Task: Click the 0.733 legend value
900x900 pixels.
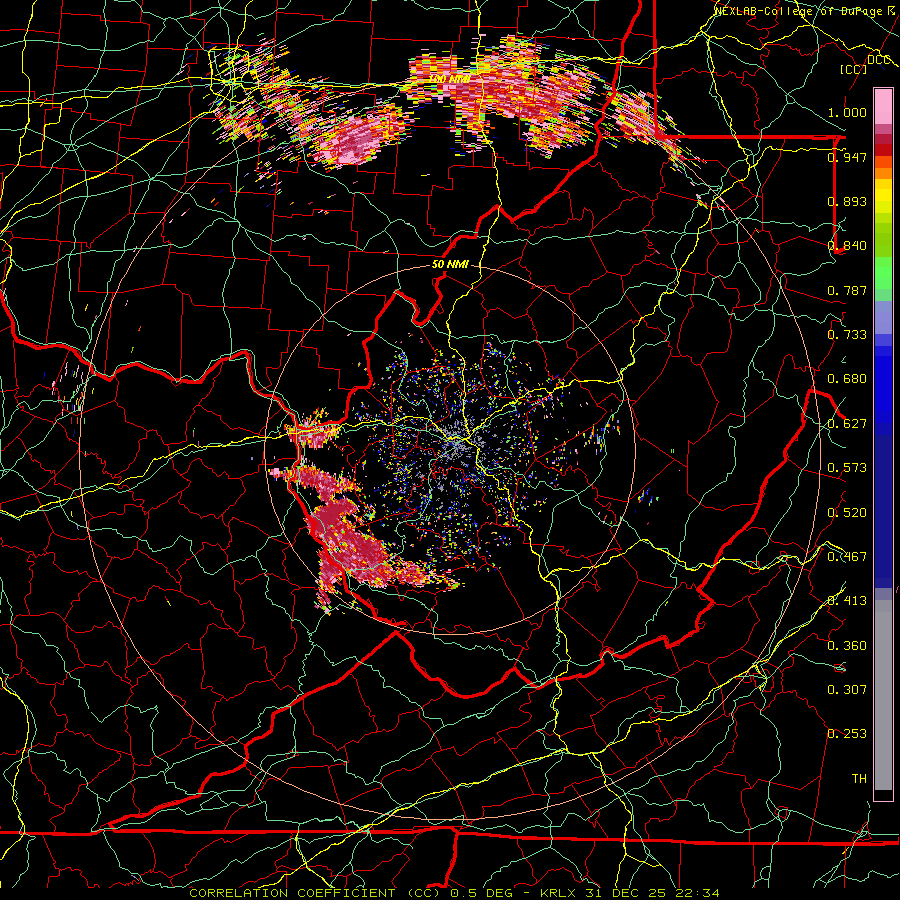Action: 847,335
